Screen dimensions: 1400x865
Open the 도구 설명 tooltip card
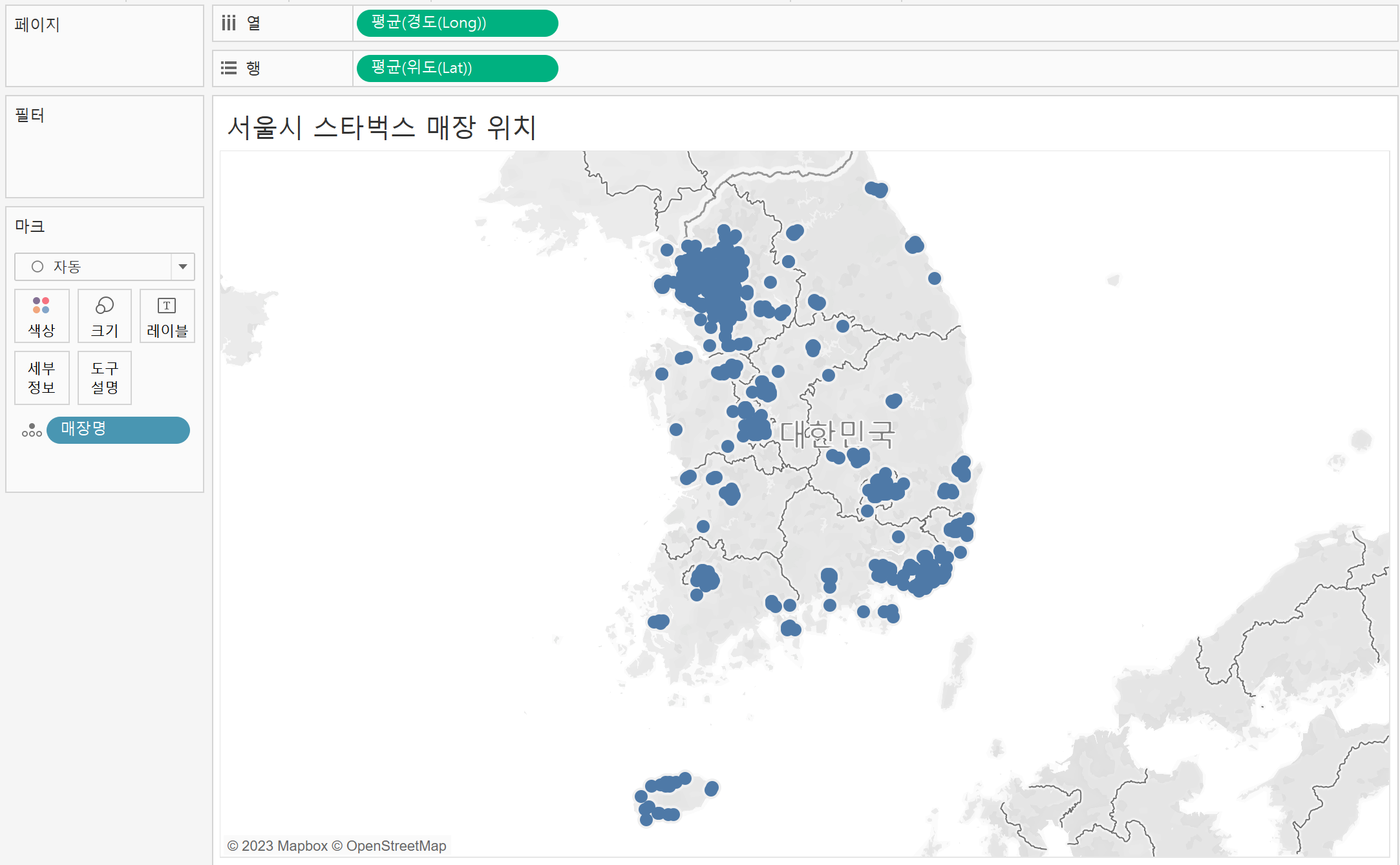click(x=105, y=378)
